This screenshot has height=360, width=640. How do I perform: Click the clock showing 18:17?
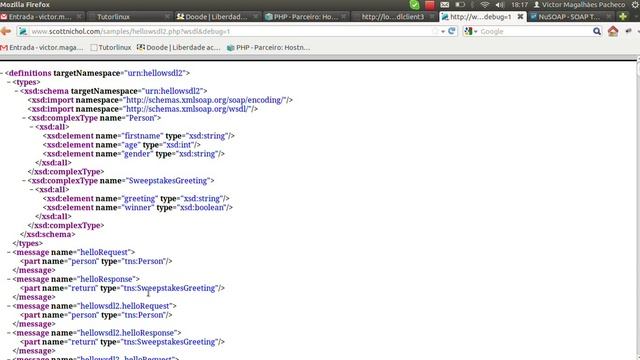pos(519,5)
